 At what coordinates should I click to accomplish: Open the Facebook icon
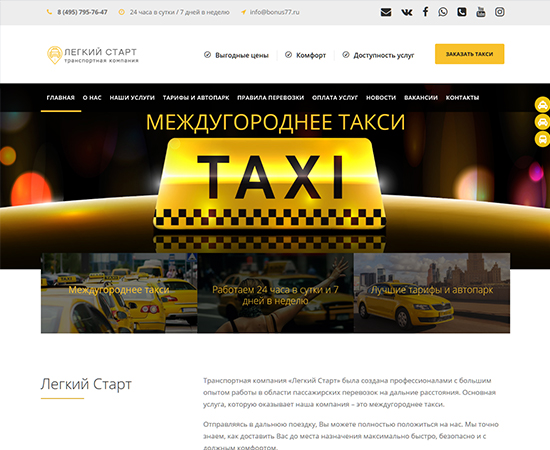pos(425,12)
